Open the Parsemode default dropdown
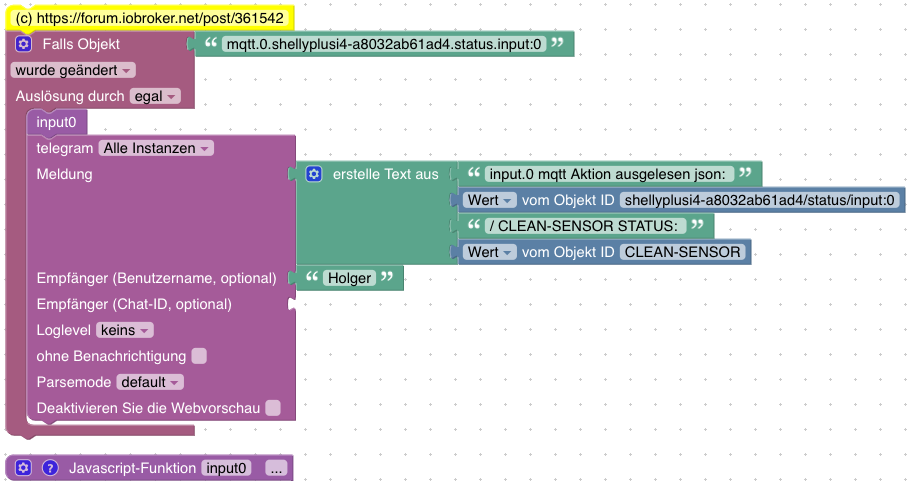Screen dimensions: 917x486 pyautogui.click(x=150, y=382)
